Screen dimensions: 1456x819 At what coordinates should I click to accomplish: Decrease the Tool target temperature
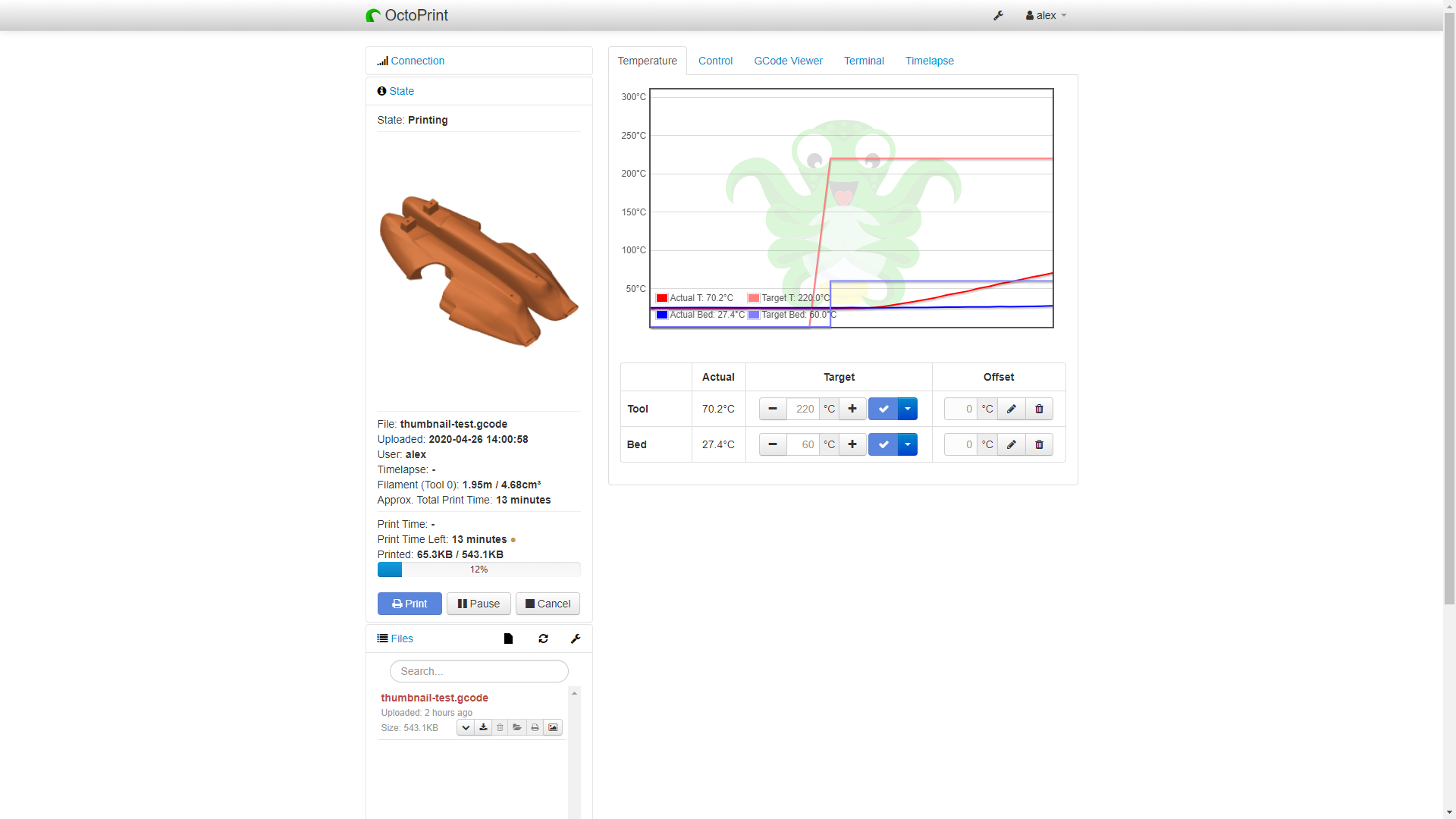point(773,409)
